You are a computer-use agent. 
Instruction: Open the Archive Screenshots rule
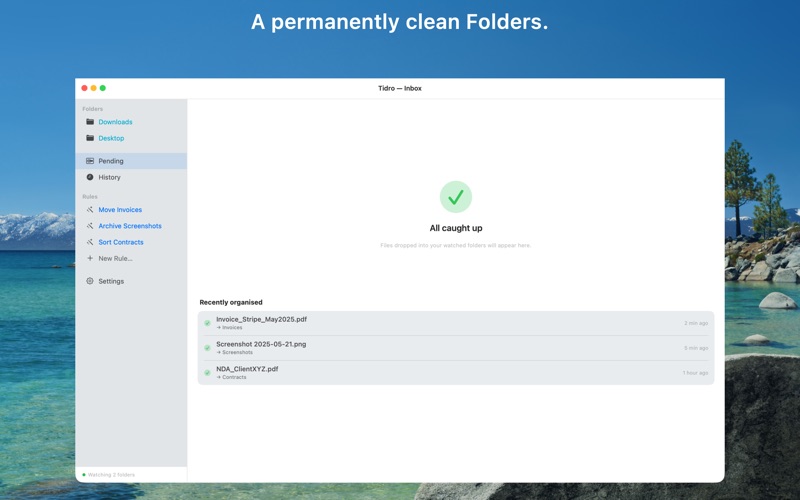(x=130, y=226)
